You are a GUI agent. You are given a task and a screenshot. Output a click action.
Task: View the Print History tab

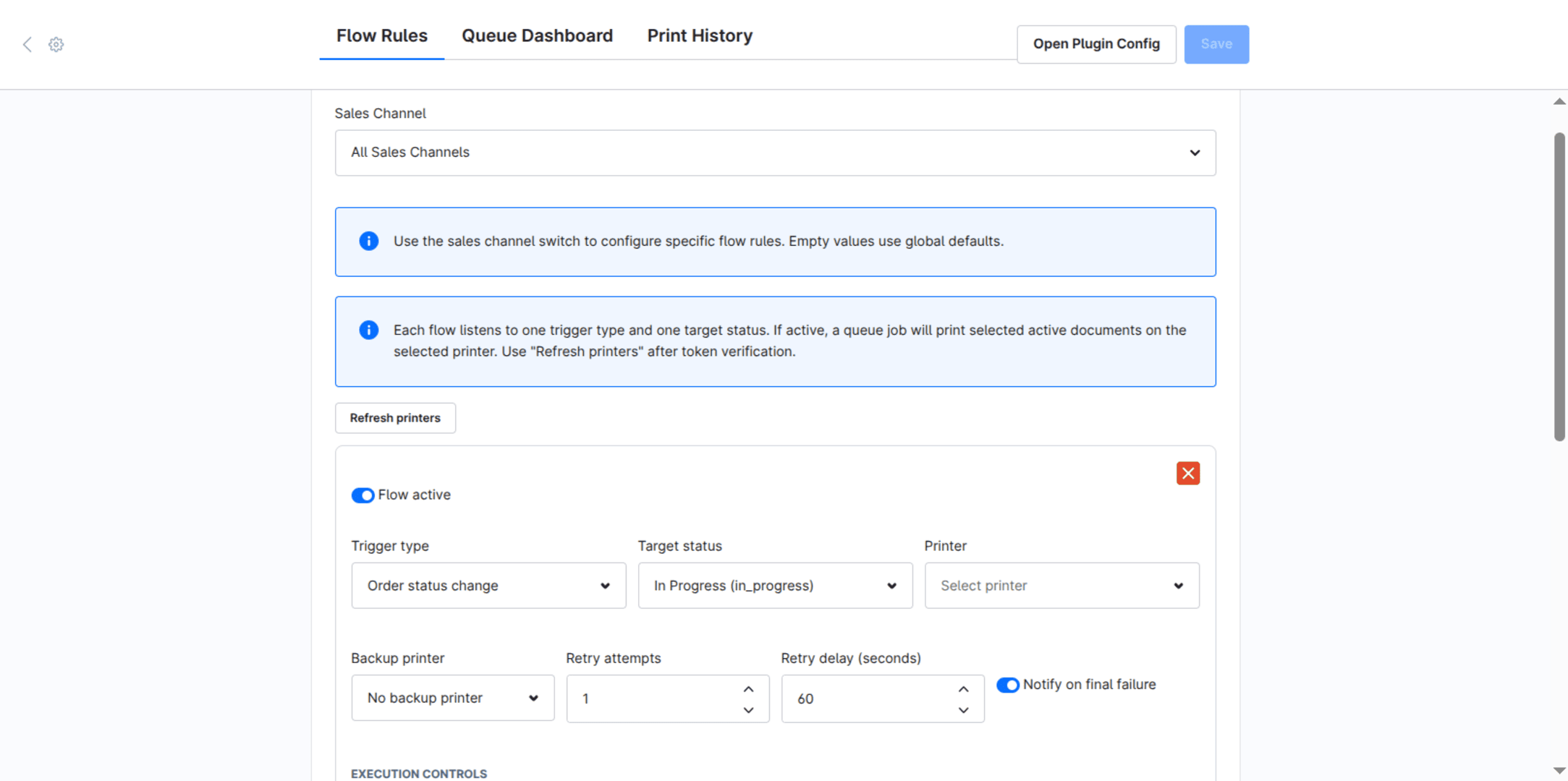(700, 36)
